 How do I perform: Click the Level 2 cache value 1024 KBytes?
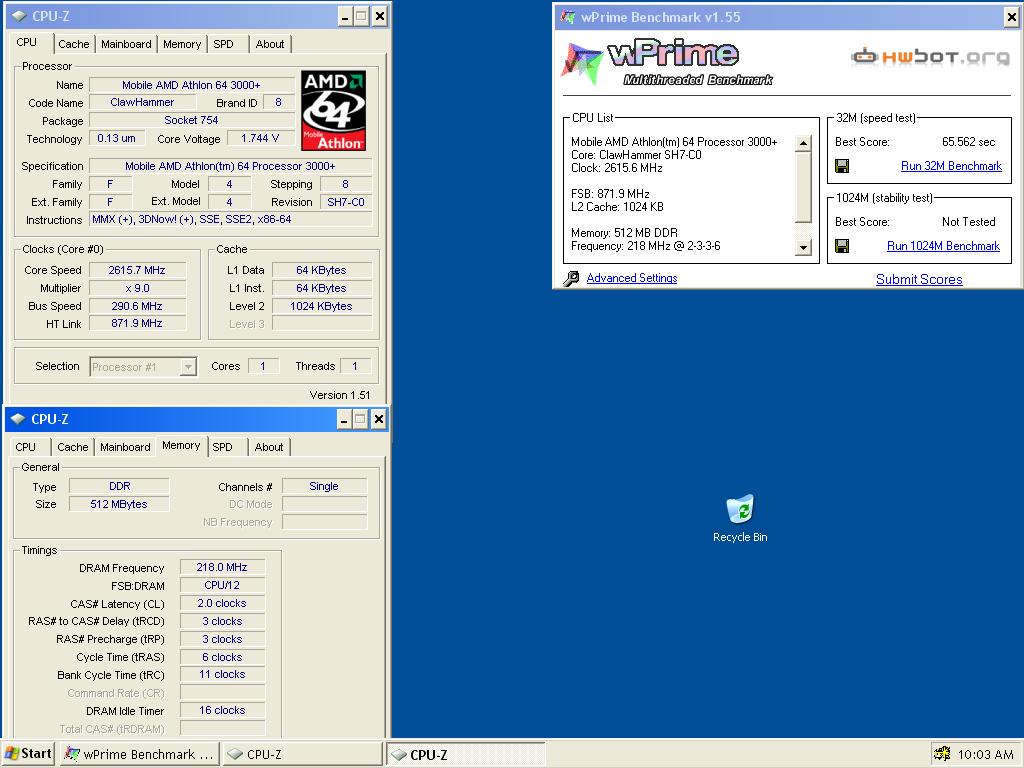(x=321, y=306)
